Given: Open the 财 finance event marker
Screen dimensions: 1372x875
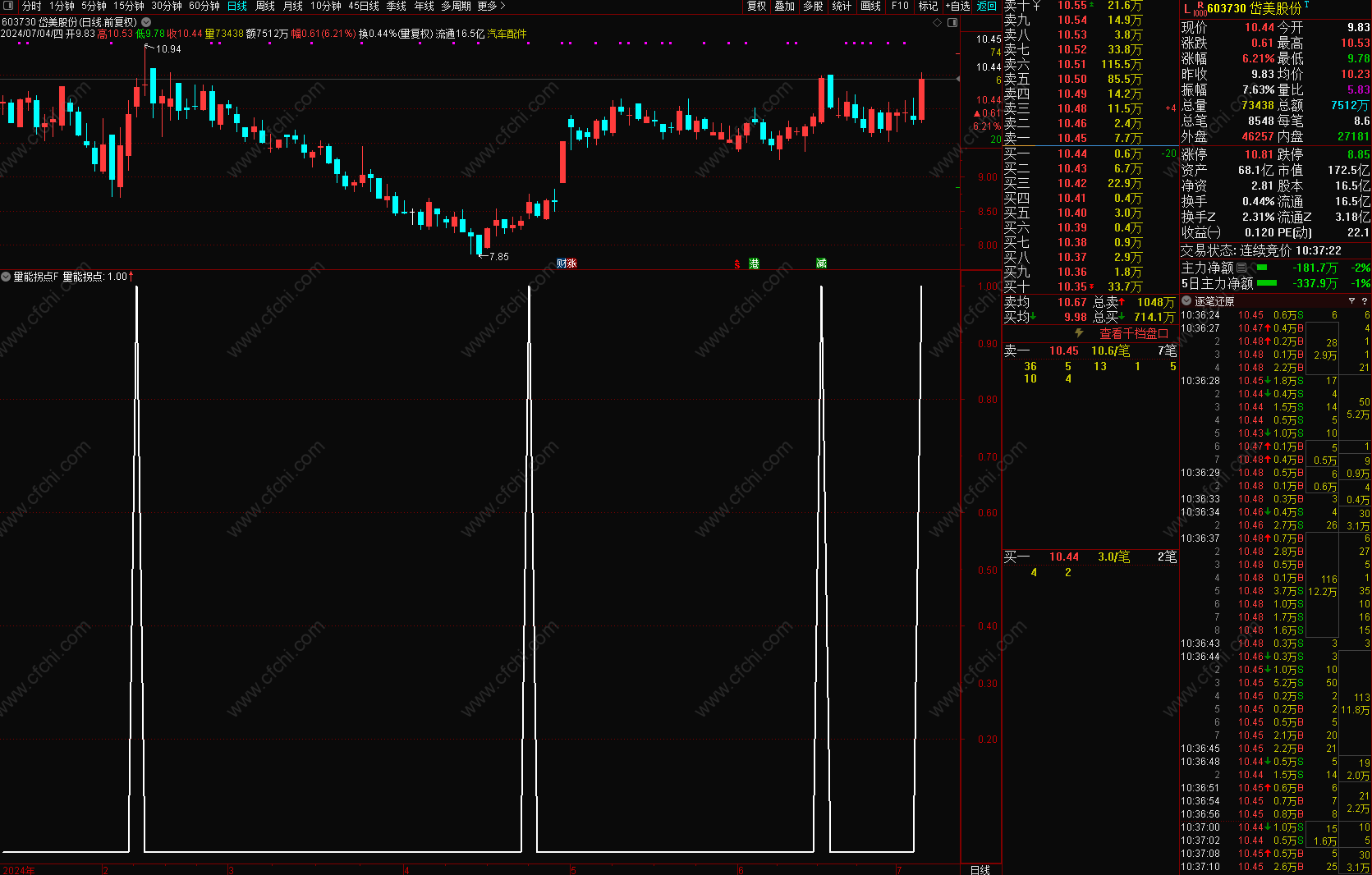Looking at the screenshot, I should pos(562,263).
